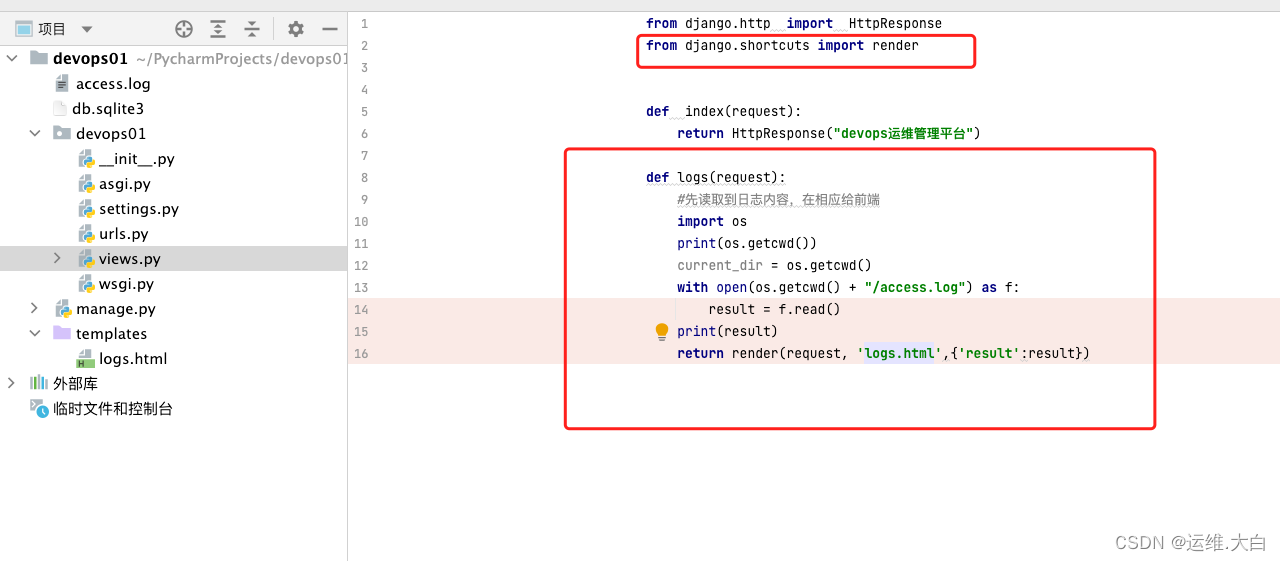Click the access.log file icon
Viewport: 1280px width, 561px height.
[62, 84]
